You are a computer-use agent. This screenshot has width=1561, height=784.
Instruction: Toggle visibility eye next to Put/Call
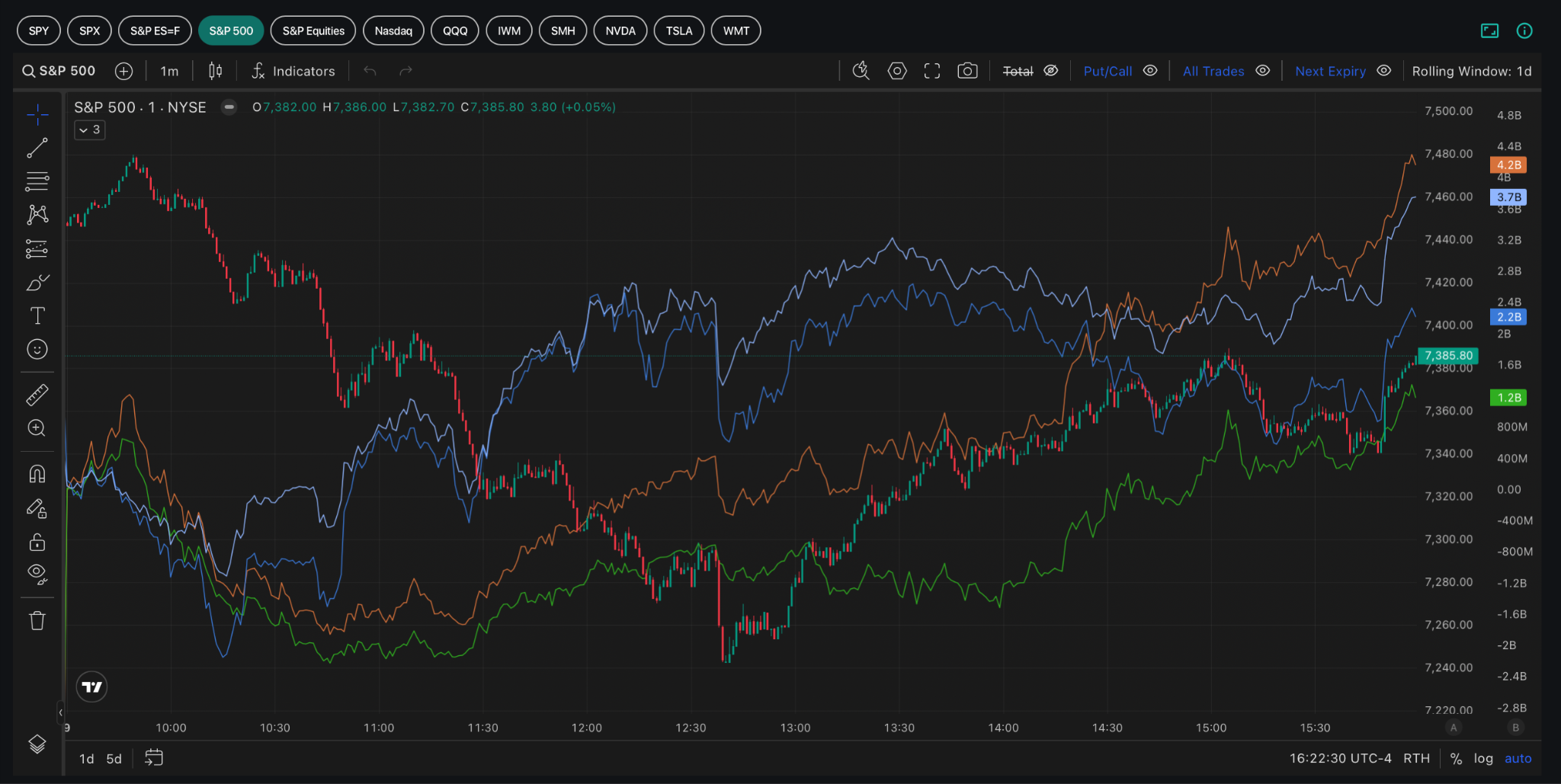[x=1150, y=71]
